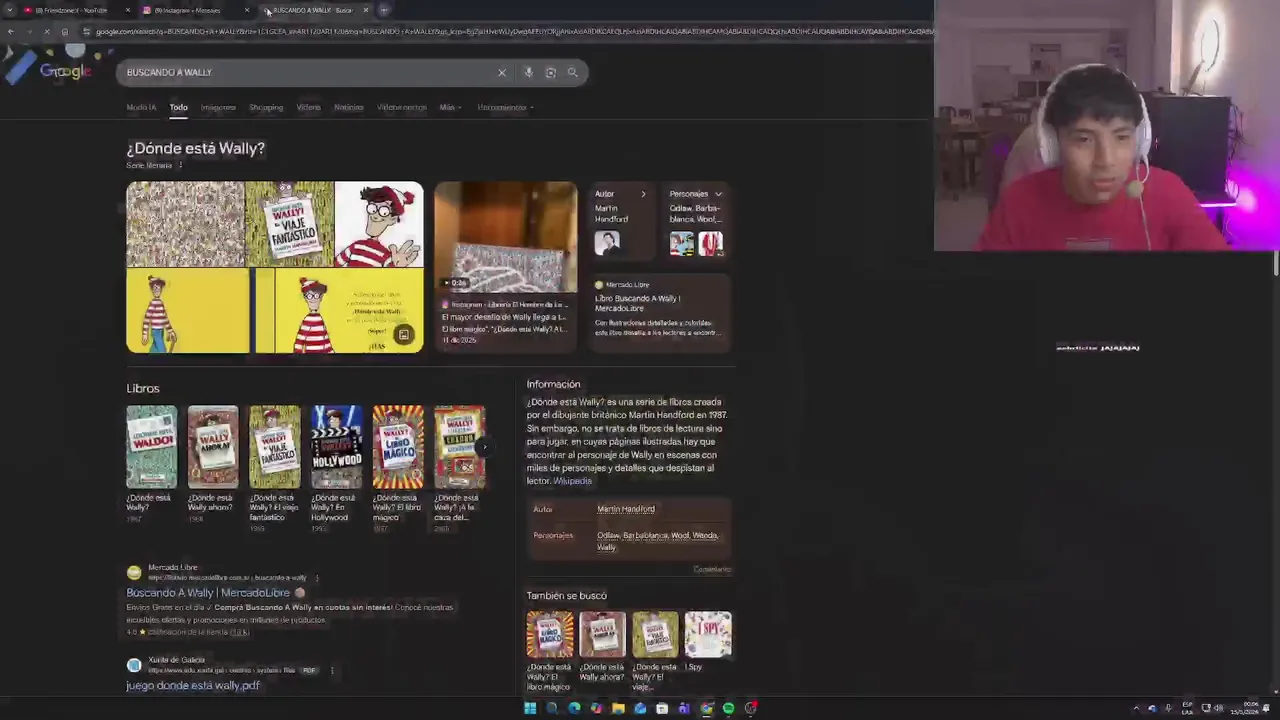Screen dimensions: 1280x720
Task: Open the Noticias results tab
Action: pyautogui.click(x=349, y=107)
